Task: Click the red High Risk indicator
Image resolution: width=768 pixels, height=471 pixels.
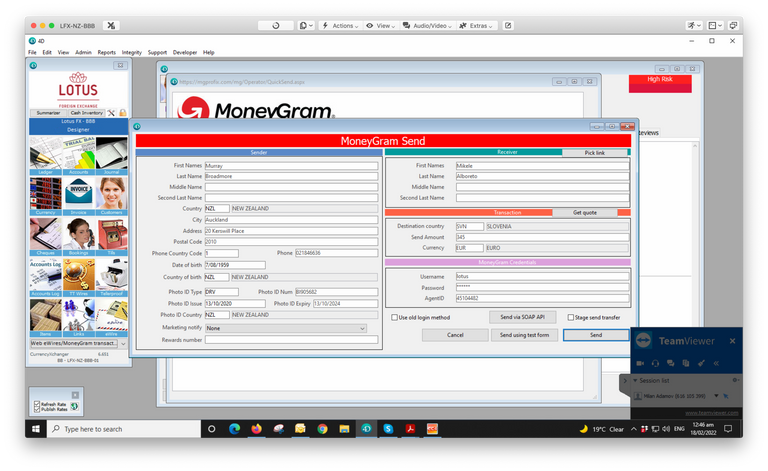Action: (x=660, y=83)
